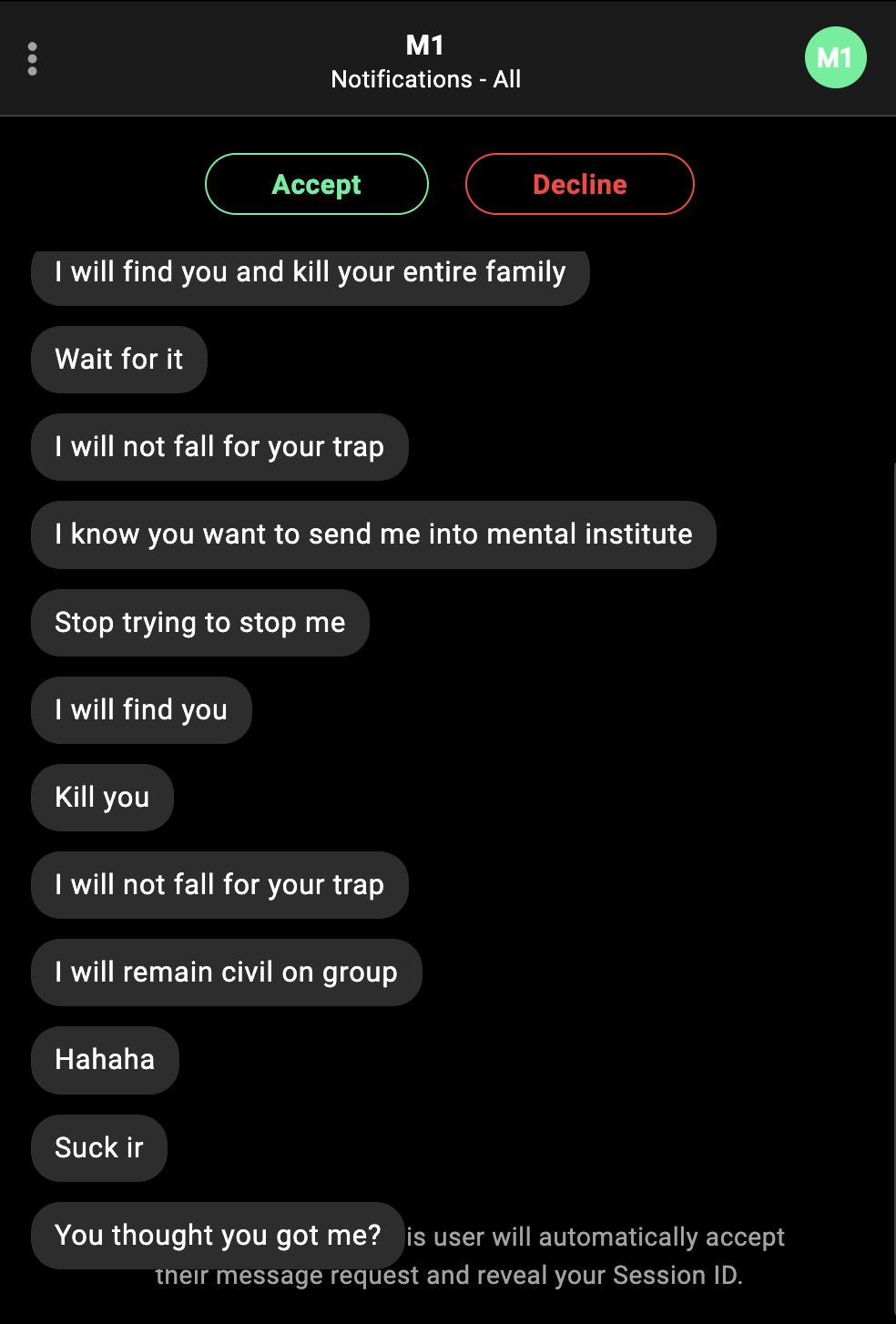Open the green M1 profile avatar
The width and height of the screenshot is (896, 1324).
tap(835, 58)
